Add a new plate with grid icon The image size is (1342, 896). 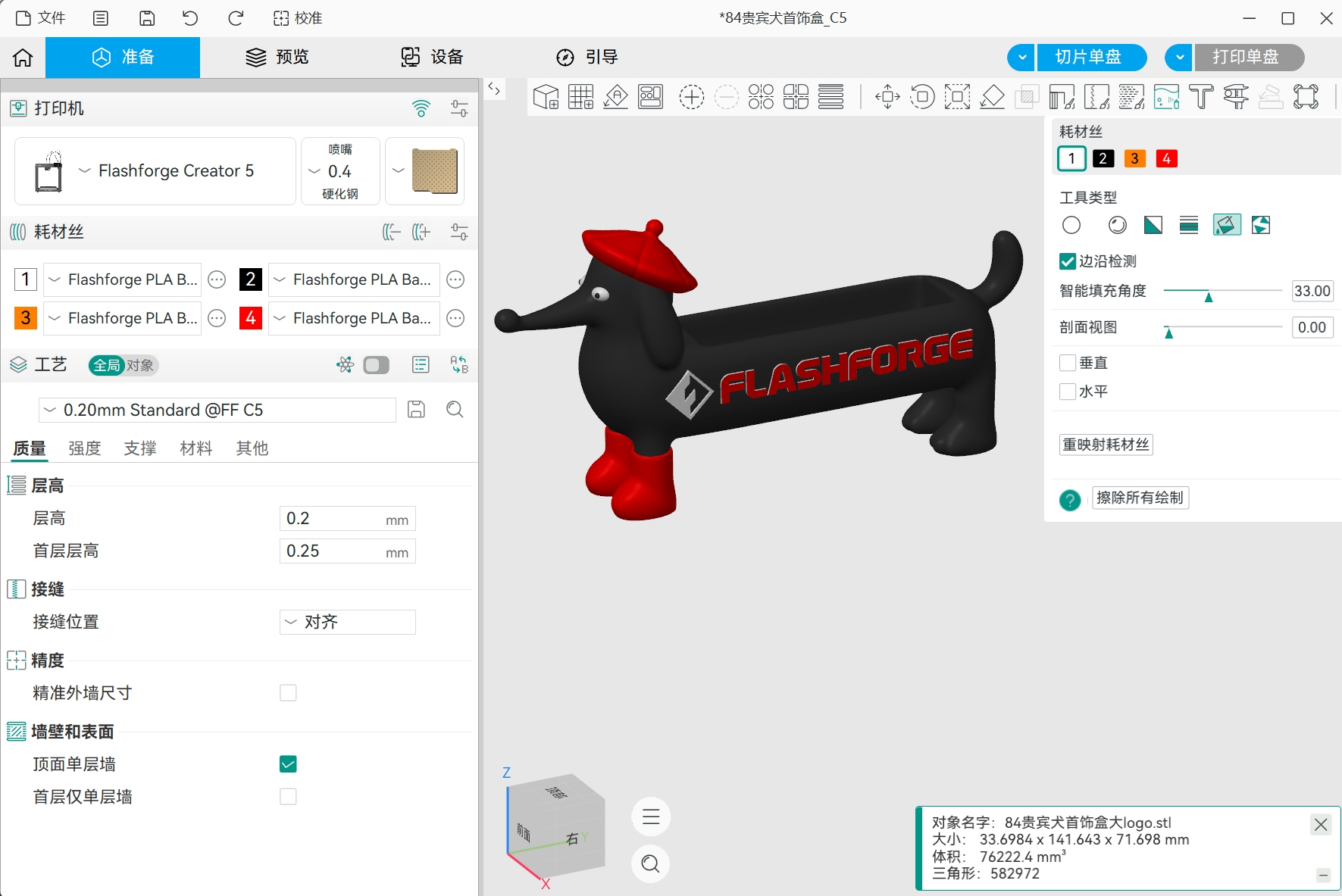[581, 97]
